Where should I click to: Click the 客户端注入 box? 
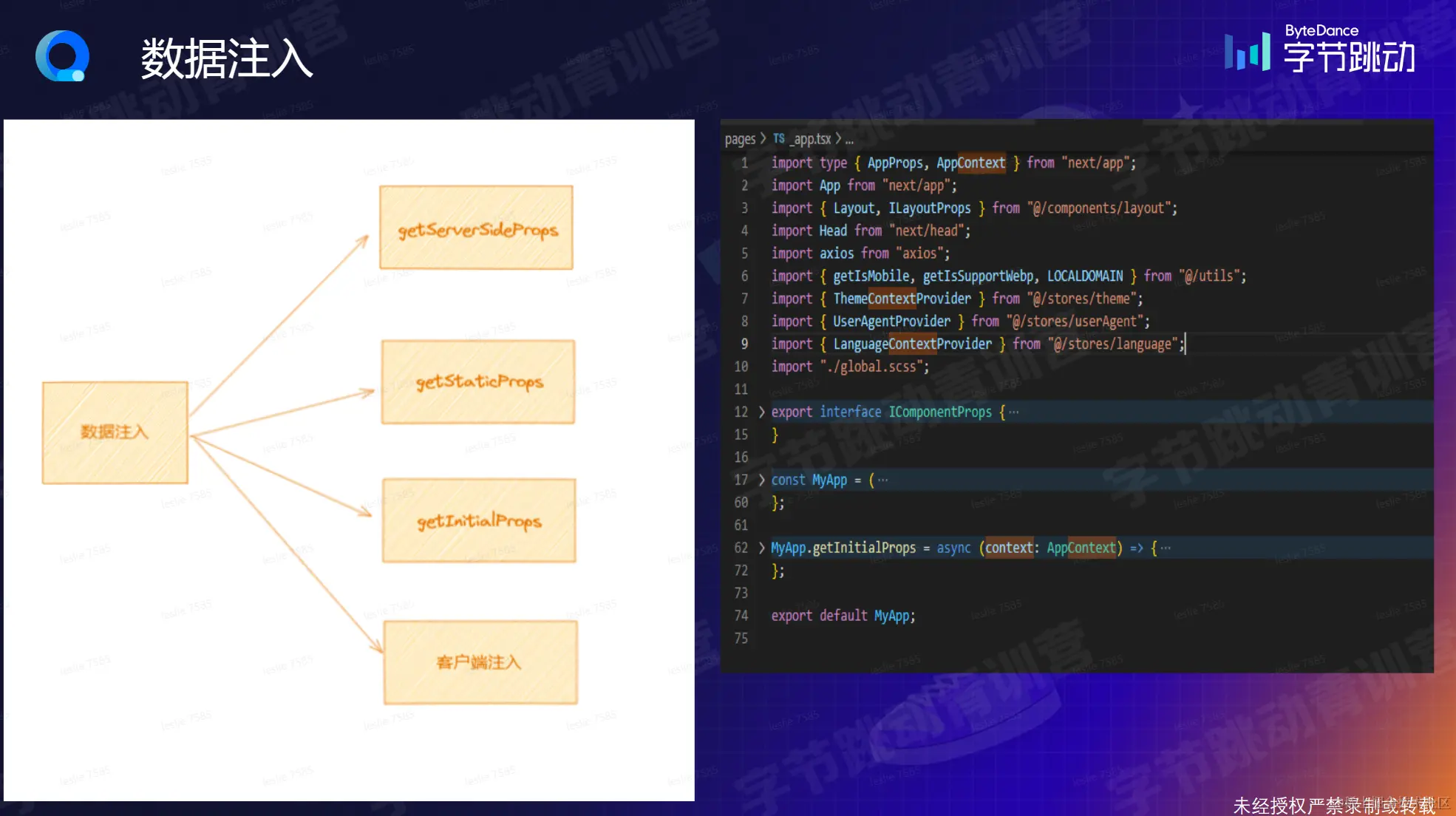click(480, 662)
